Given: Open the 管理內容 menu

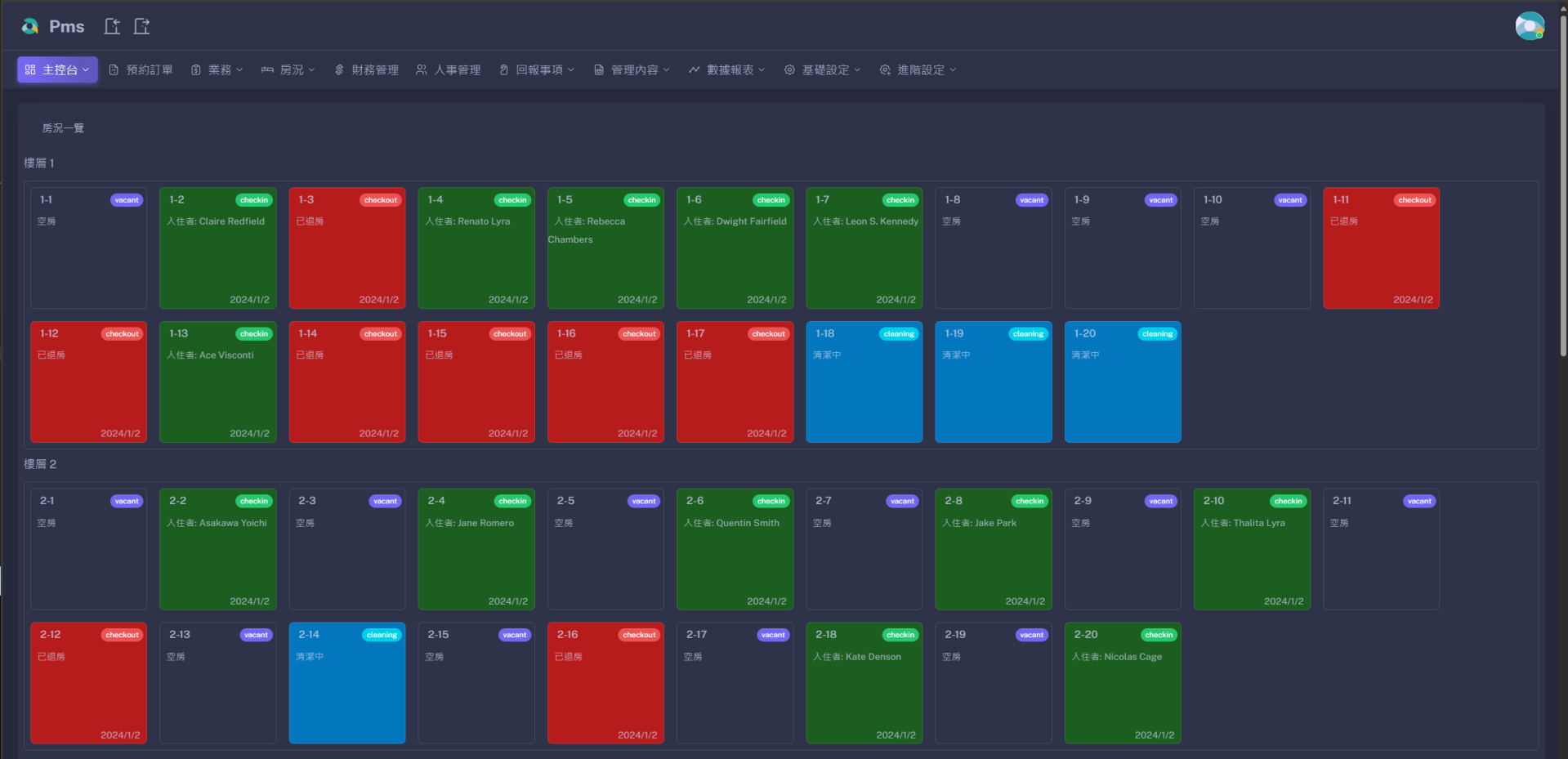Looking at the screenshot, I should tap(632, 70).
